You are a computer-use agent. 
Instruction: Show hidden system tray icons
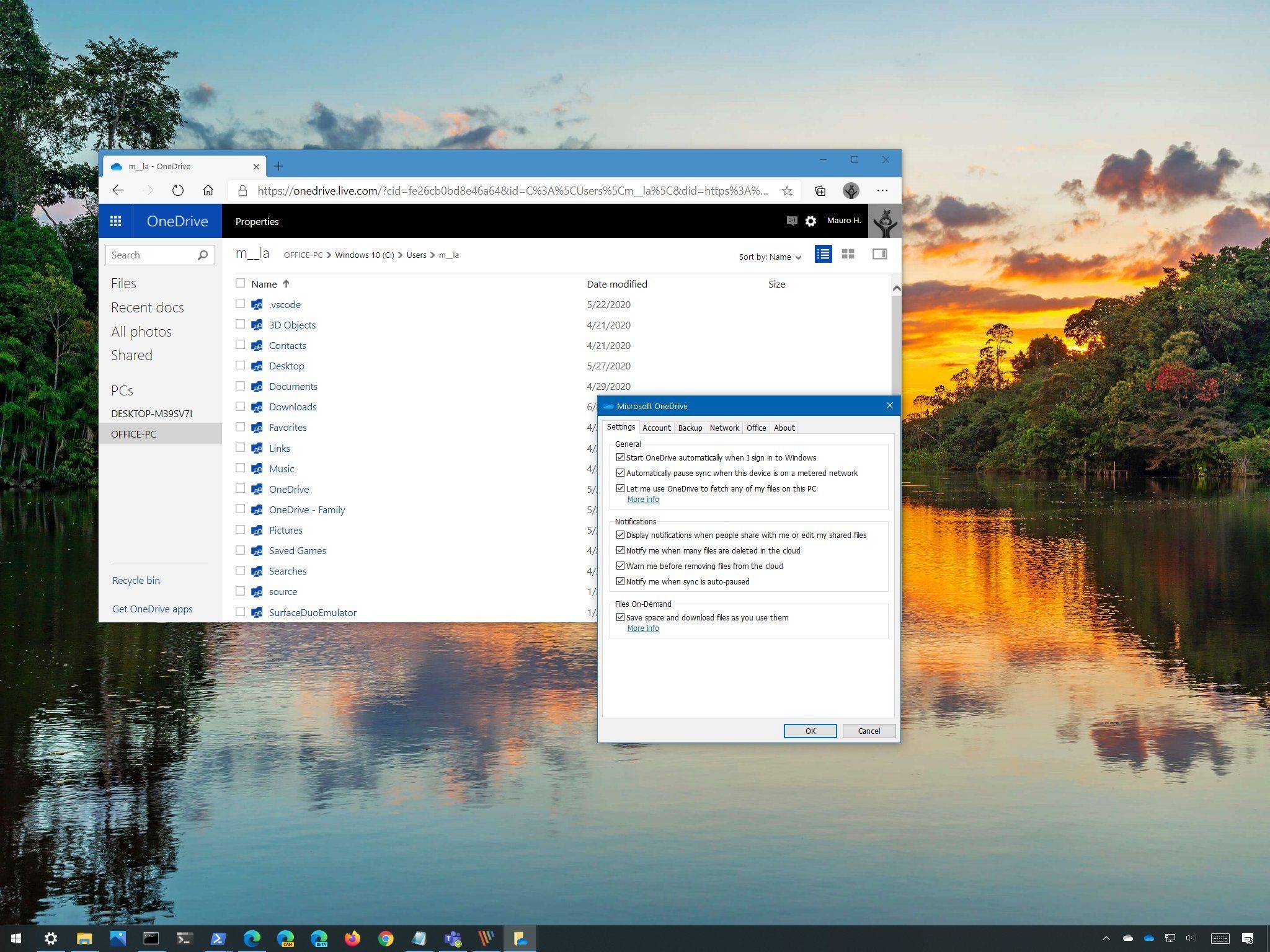(x=1106, y=938)
